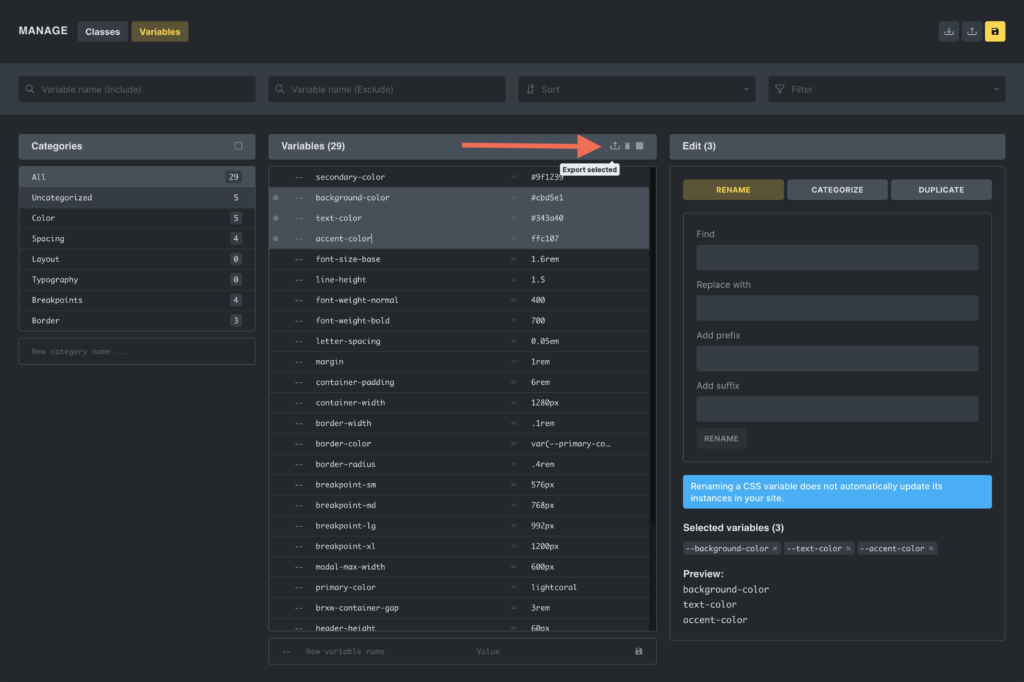Click the yellow save button in the top-right corner

(994, 31)
